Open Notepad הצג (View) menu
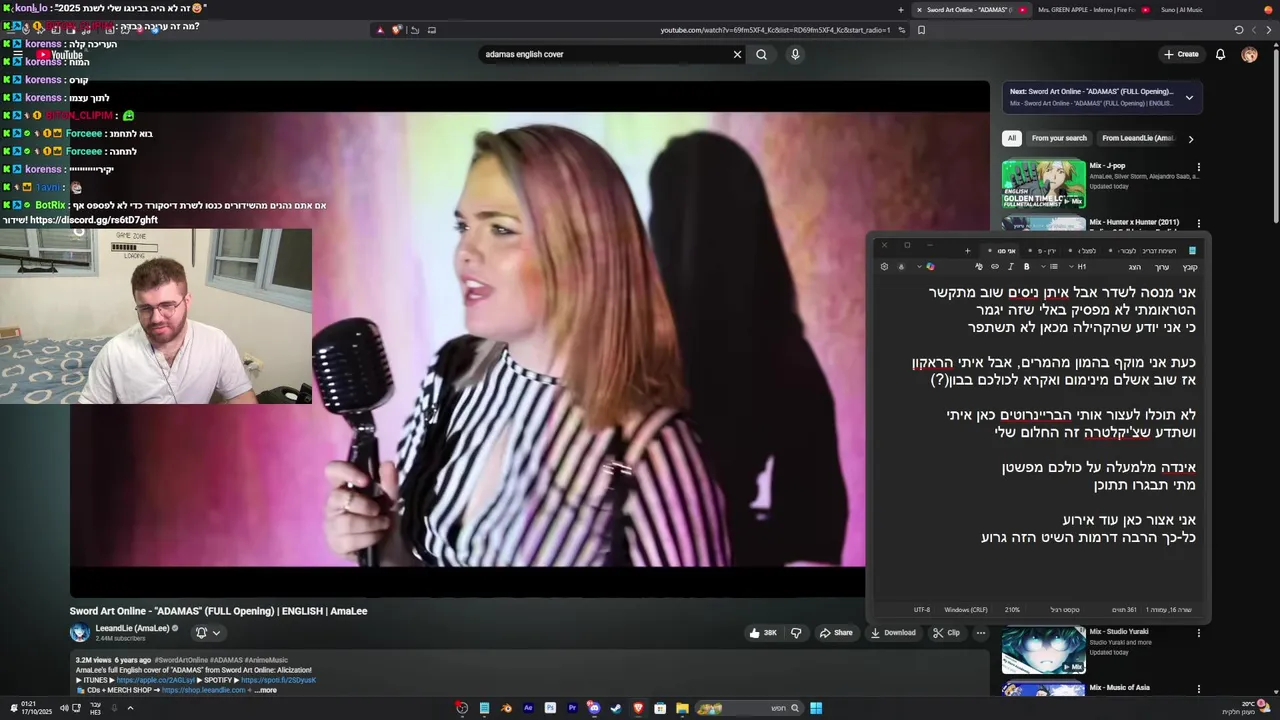This screenshot has height=720, width=1280. (1135, 267)
